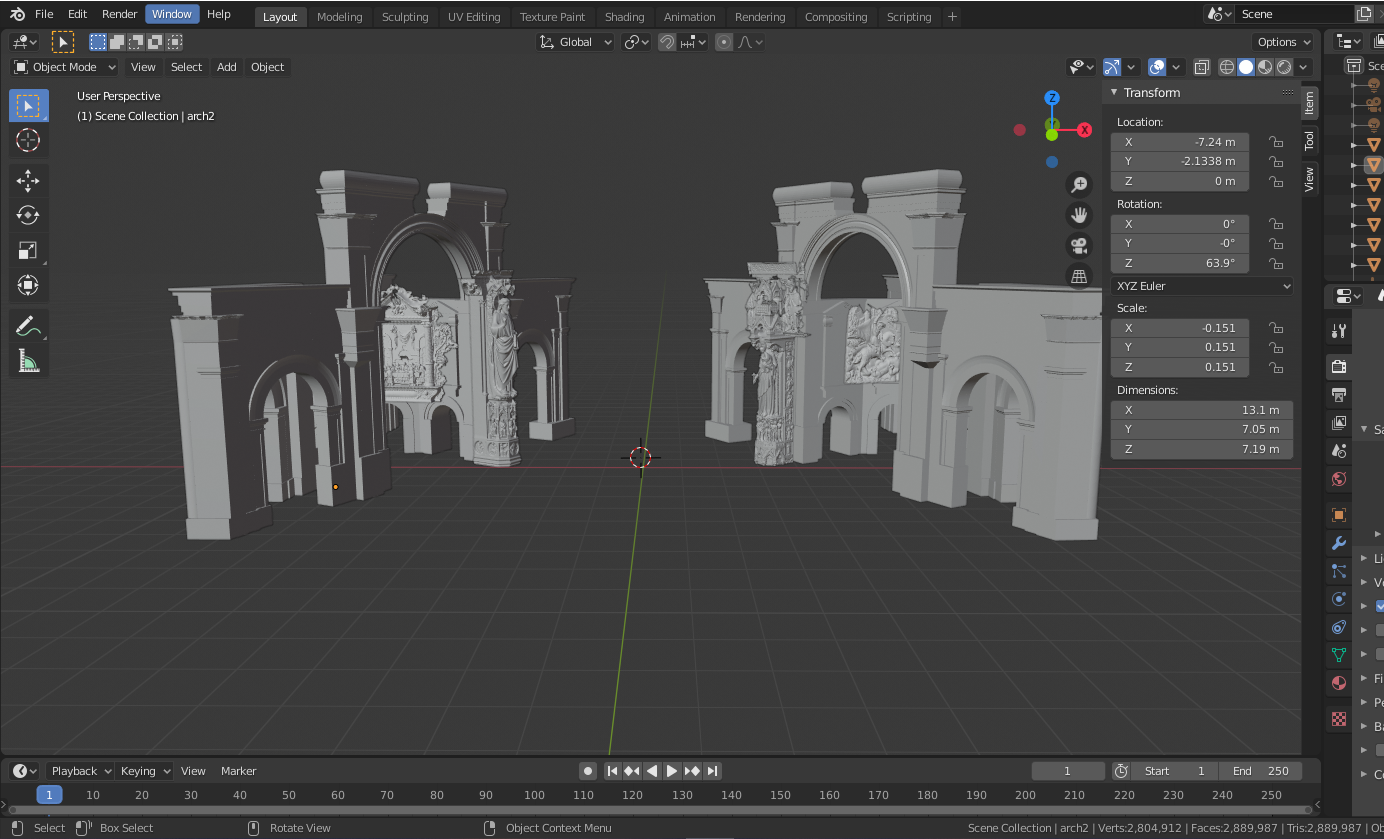Activate the combined Transform tool
The height and width of the screenshot is (839, 1384).
[x=28, y=286]
